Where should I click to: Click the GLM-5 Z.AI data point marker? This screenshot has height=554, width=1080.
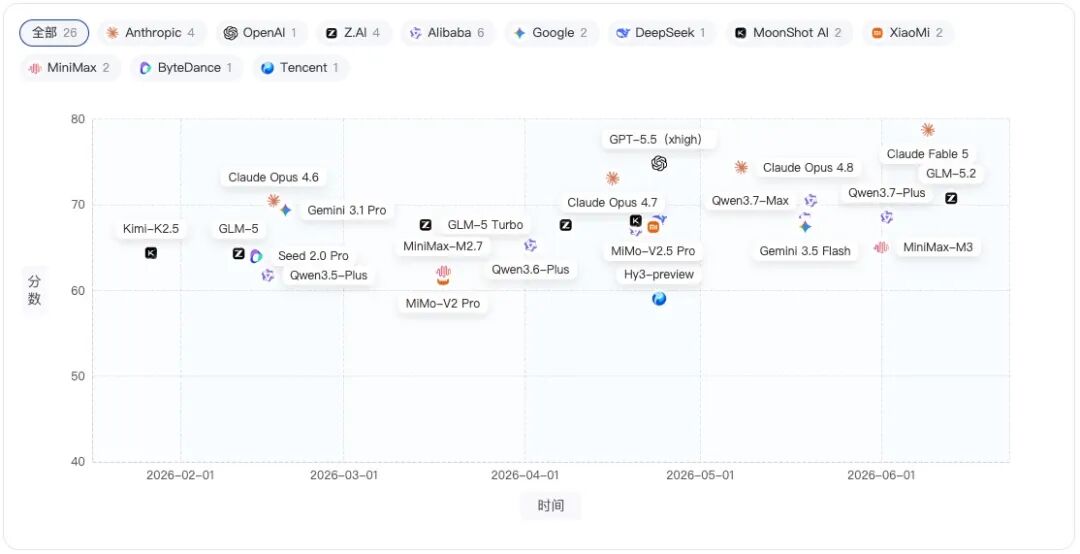tap(238, 254)
